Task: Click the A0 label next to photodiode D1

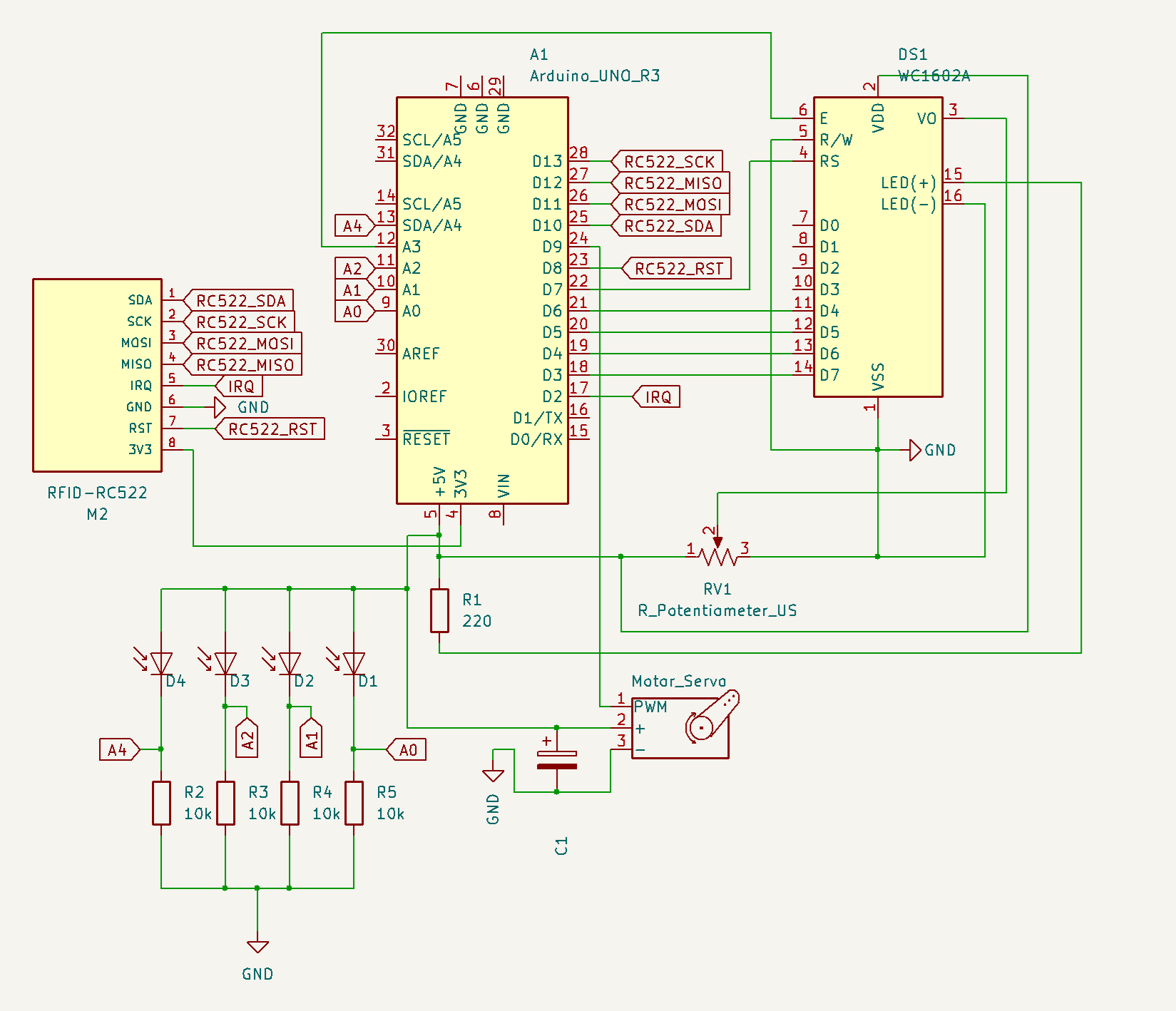Action: tap(407, 750)
